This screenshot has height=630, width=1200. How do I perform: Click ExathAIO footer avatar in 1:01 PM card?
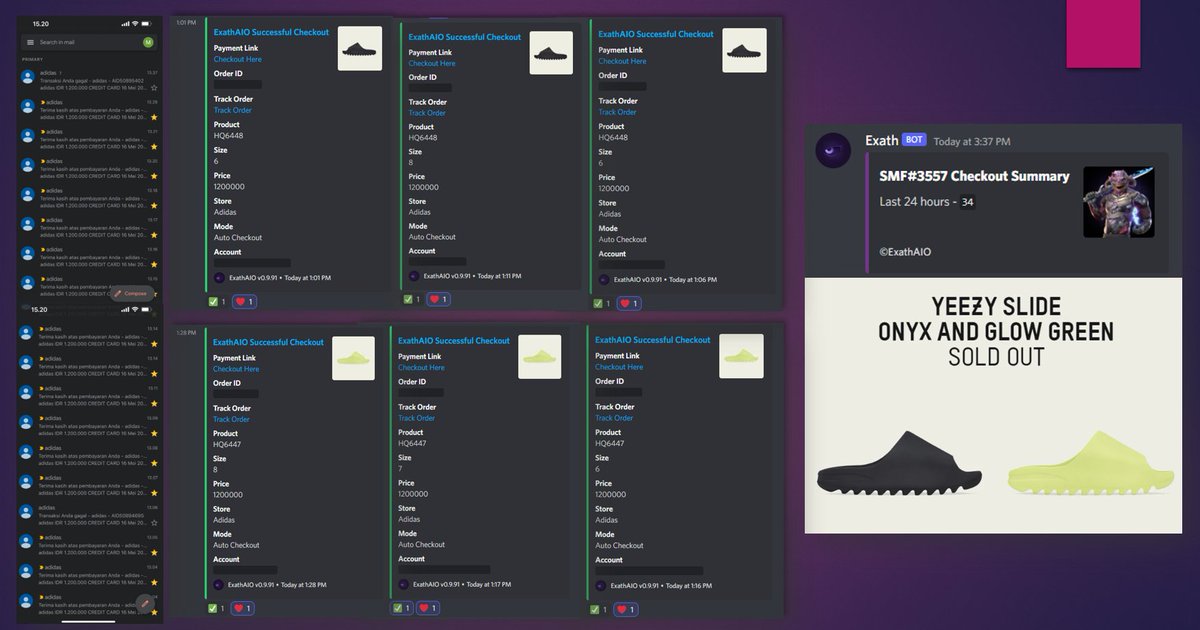(219, 277)
